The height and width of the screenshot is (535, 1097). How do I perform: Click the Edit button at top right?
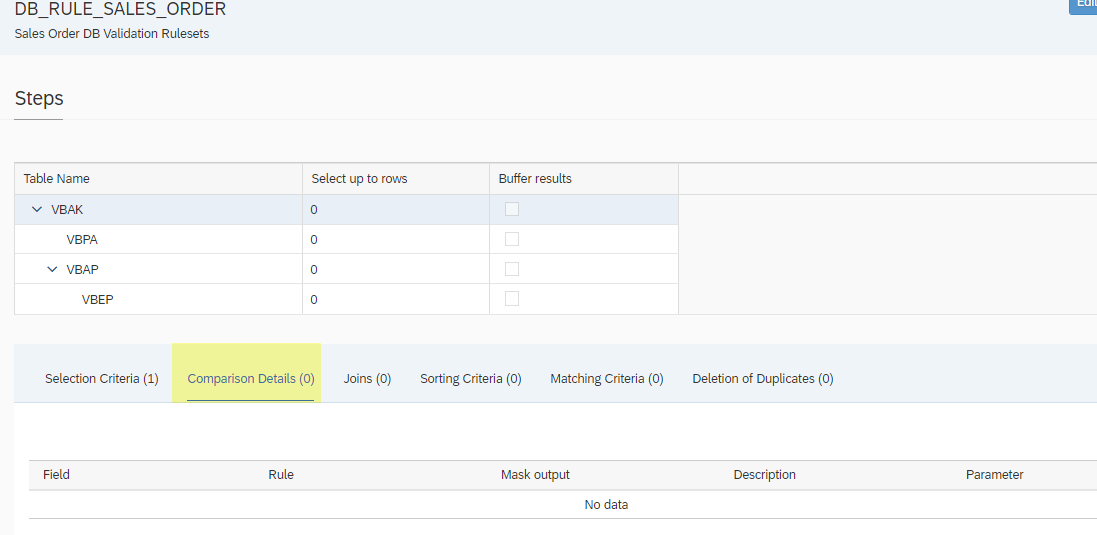1084,5
